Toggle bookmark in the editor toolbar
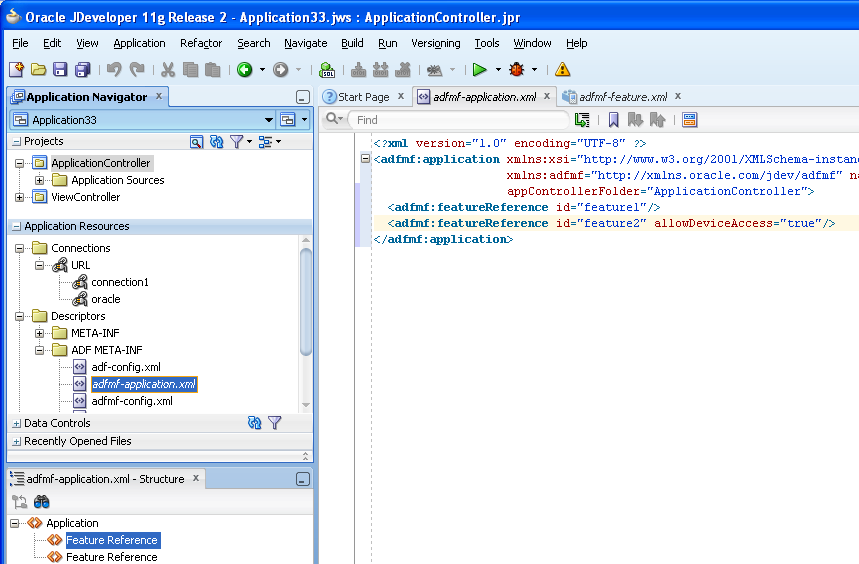The height and width of the screenshot is (564, 859). [x=614, y=119]
